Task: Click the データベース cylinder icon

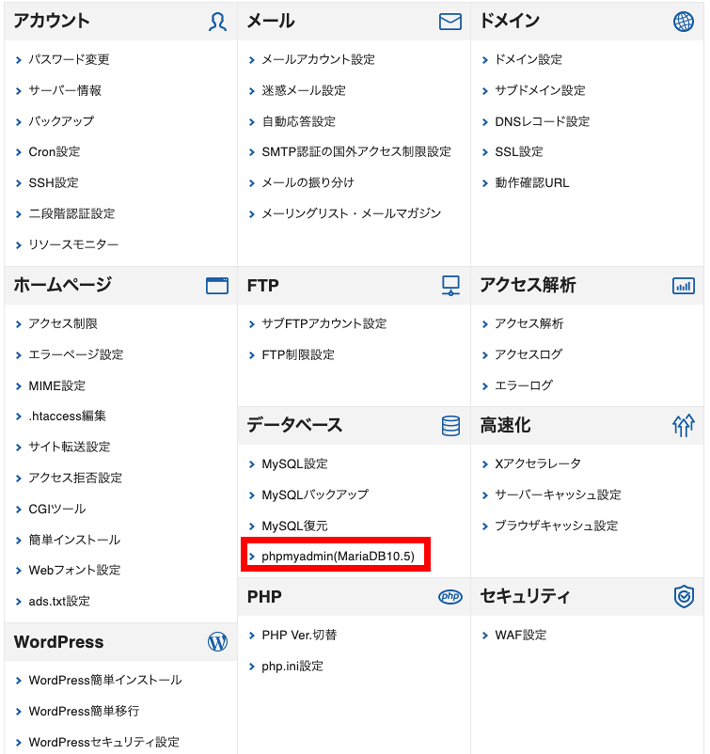Action: 451,426
